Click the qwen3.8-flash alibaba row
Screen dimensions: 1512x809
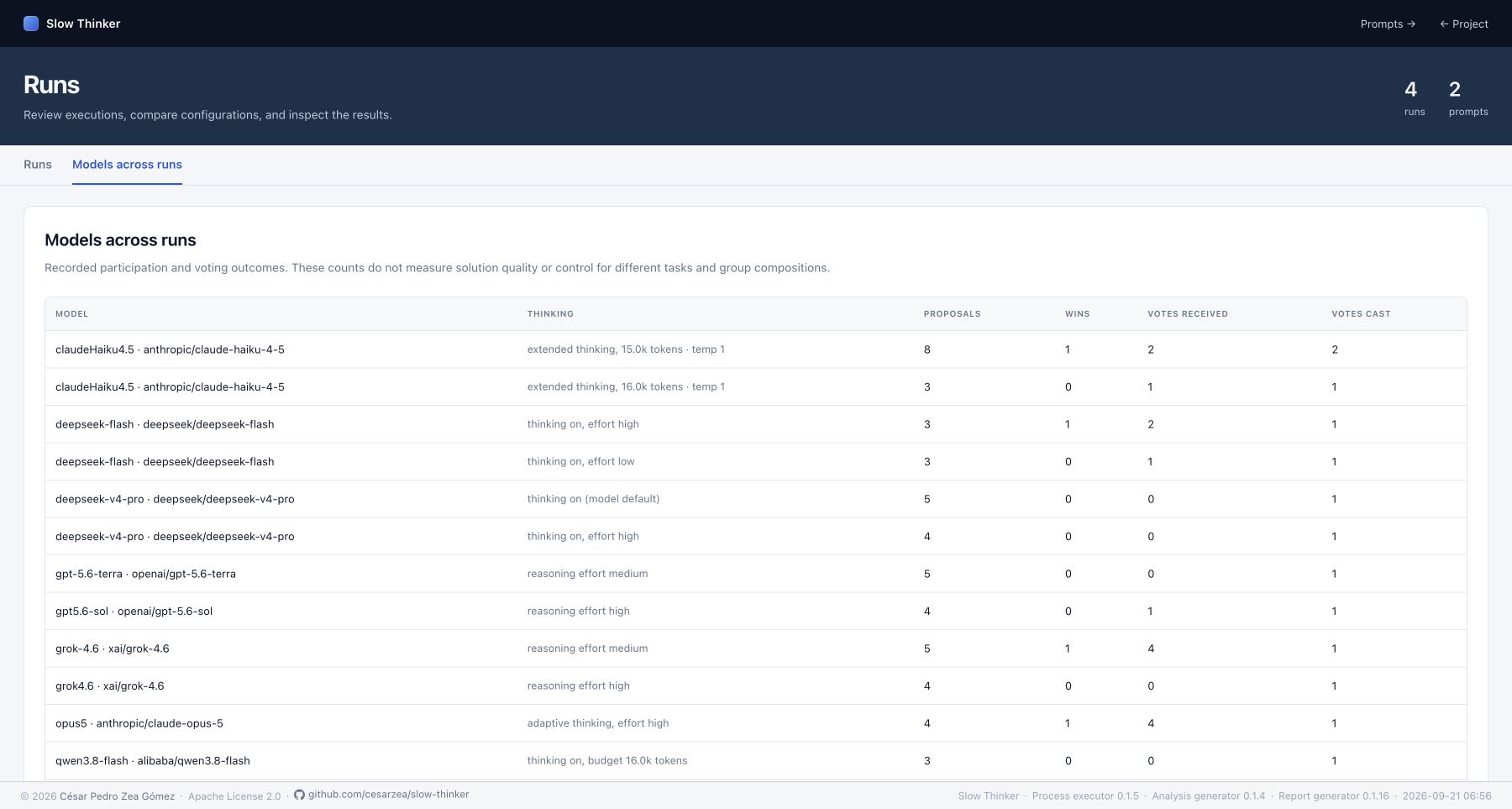tap(756, 760)
